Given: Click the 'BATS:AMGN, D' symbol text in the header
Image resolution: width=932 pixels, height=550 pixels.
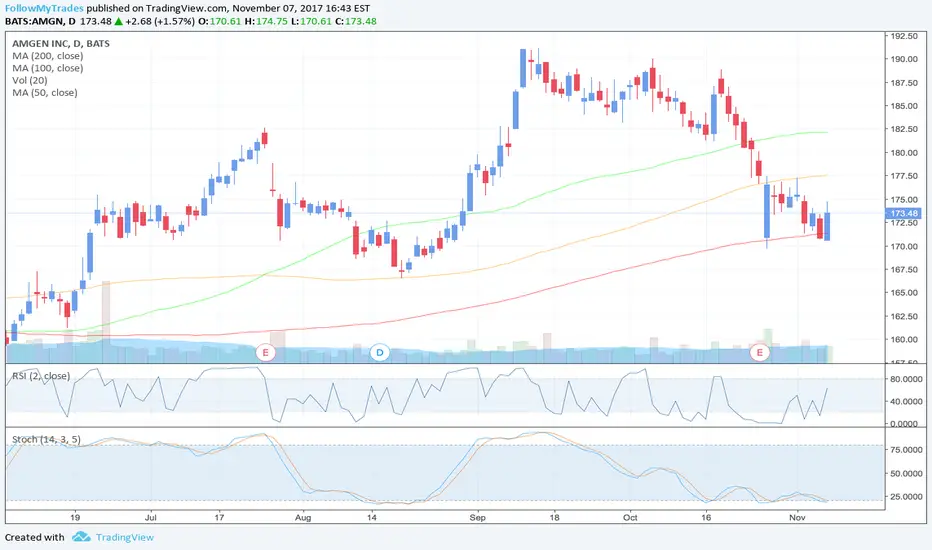Looking at the screenshot, I should (x=40, y=21).
